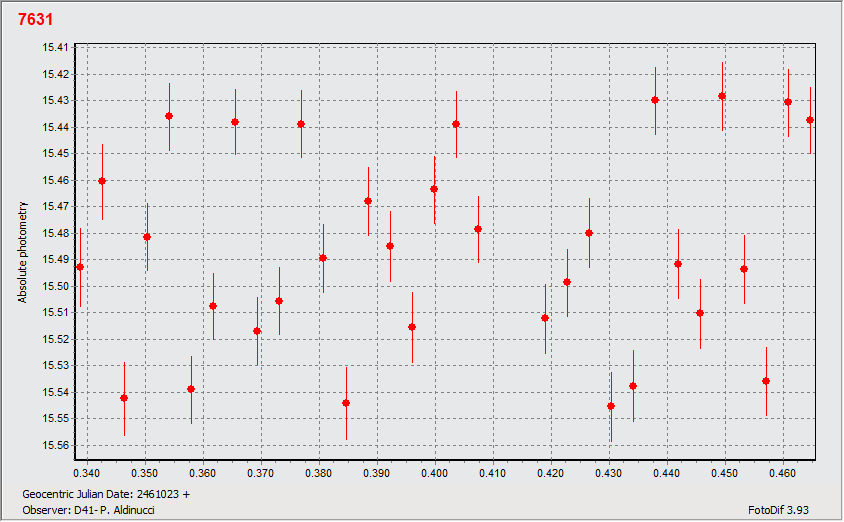Click the data point near 0.438 at 15.43
Viewport: 844px width, 522px height.
click(655, 100)
